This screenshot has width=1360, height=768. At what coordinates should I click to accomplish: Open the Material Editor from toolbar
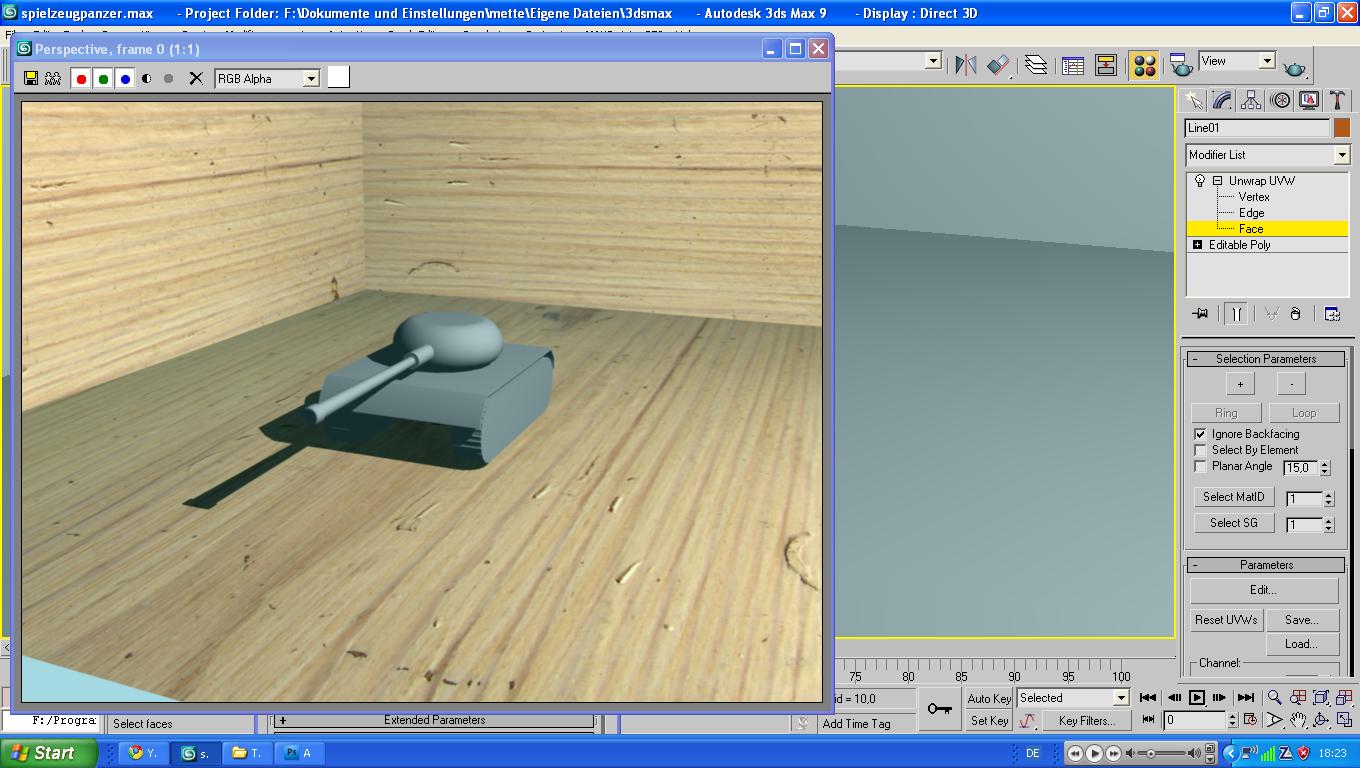point(1144,66)
